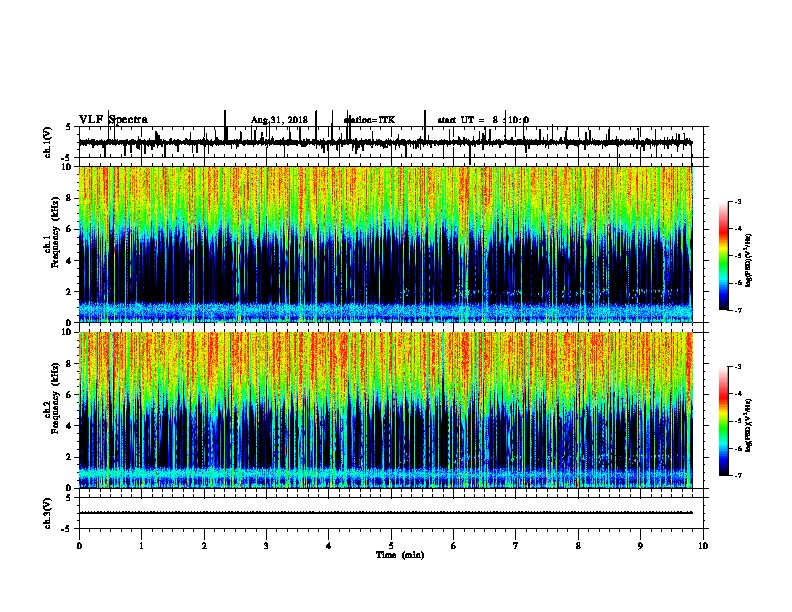Click the "start UT = 8 :10: 0" text
792x612 pixels.
click(483, 120)
